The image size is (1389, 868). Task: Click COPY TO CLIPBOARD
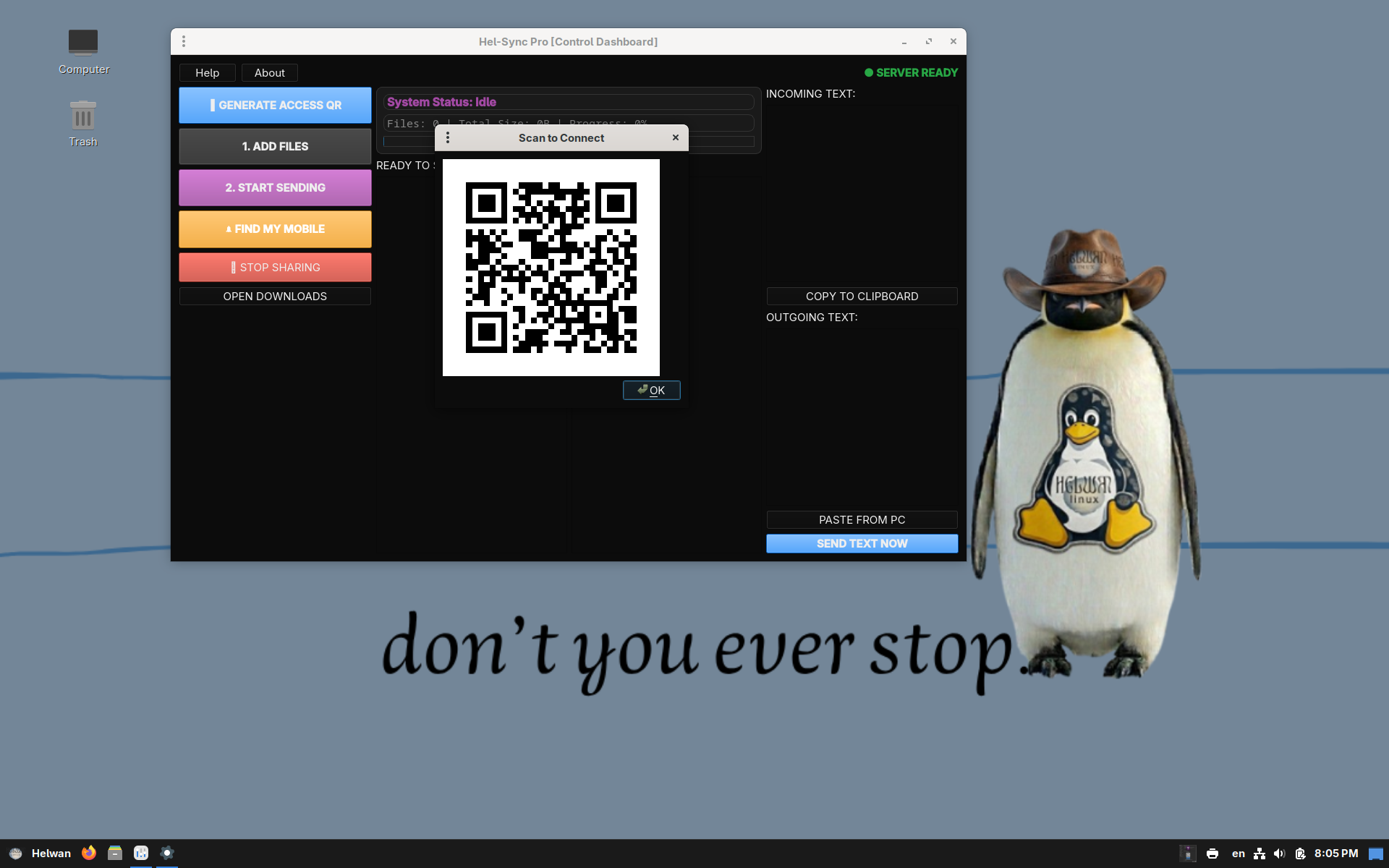tap(862, 296)
